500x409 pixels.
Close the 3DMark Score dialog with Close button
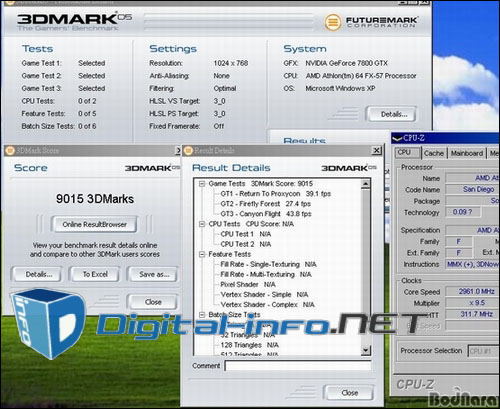[153, 302]
